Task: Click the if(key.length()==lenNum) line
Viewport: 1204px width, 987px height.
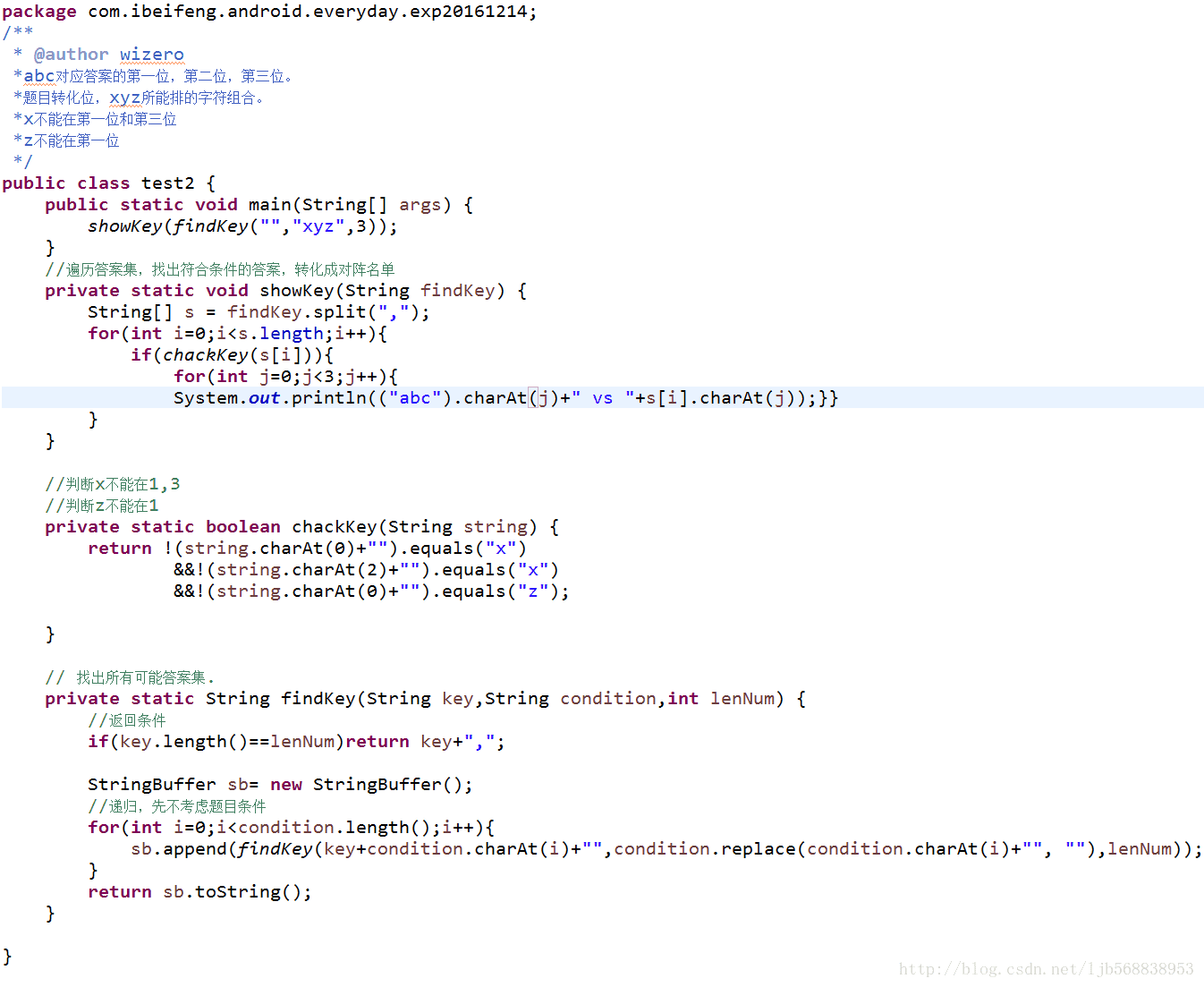Action: (x=297, y=742)
